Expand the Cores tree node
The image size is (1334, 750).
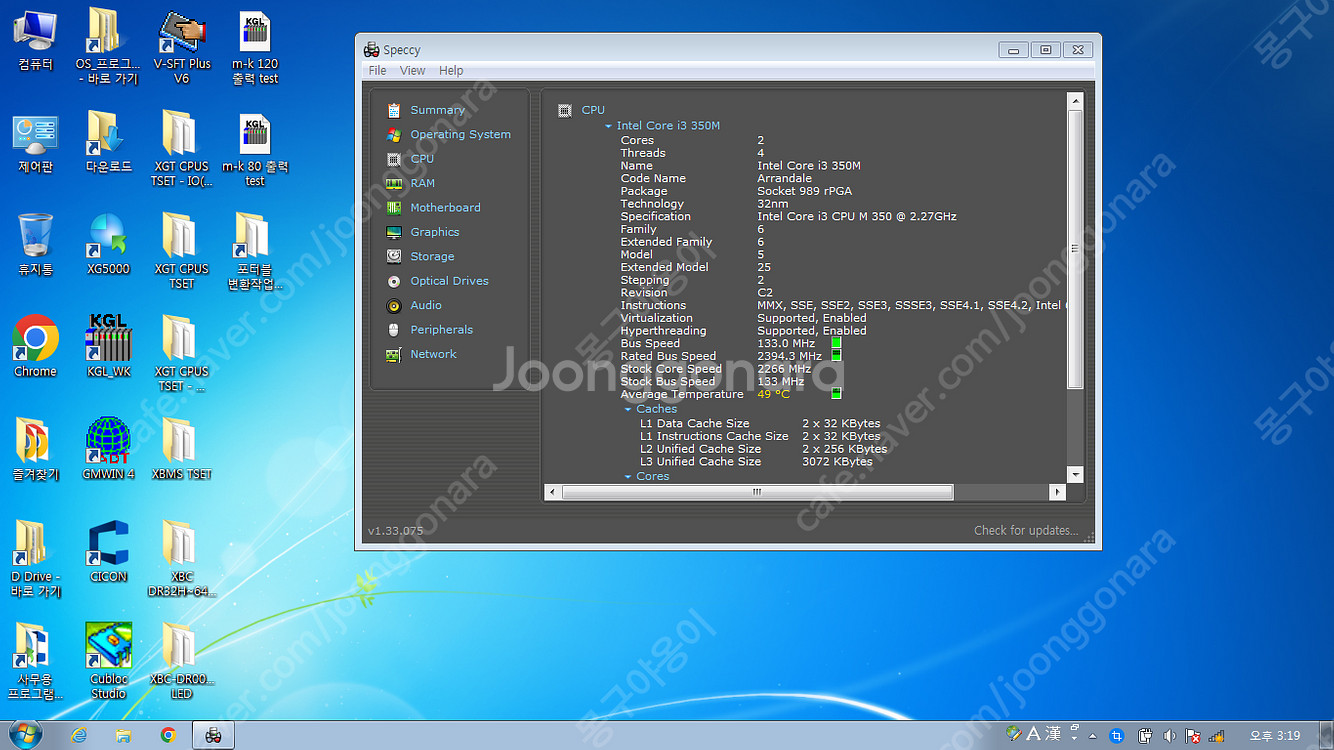click(628, 477)
